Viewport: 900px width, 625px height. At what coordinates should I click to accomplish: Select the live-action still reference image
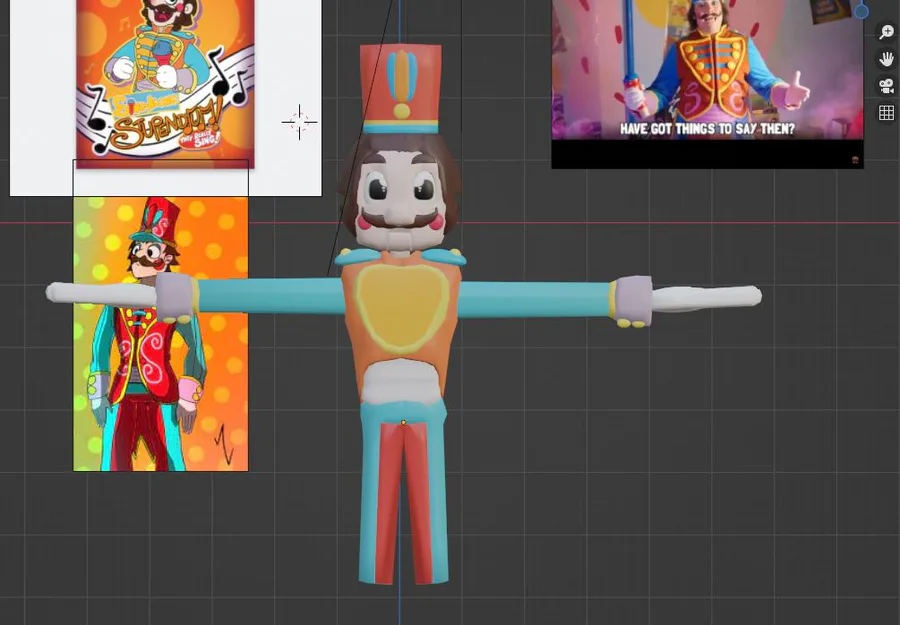(x=707, y=83)
